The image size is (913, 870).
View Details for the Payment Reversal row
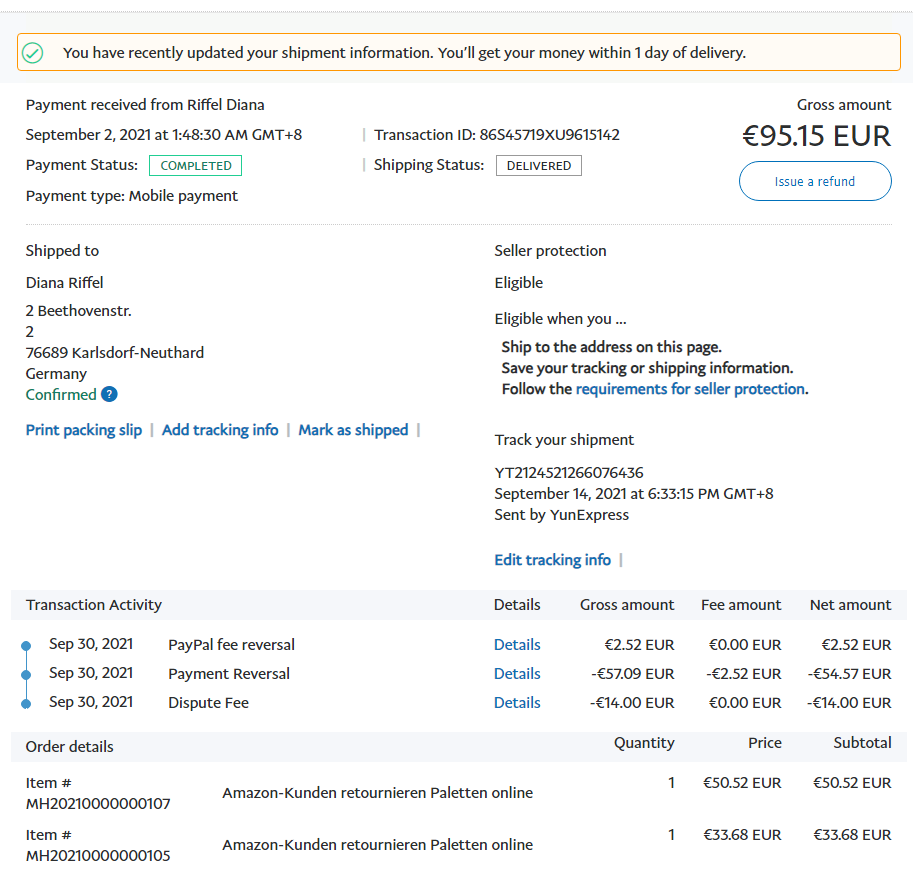coord(517,674)
